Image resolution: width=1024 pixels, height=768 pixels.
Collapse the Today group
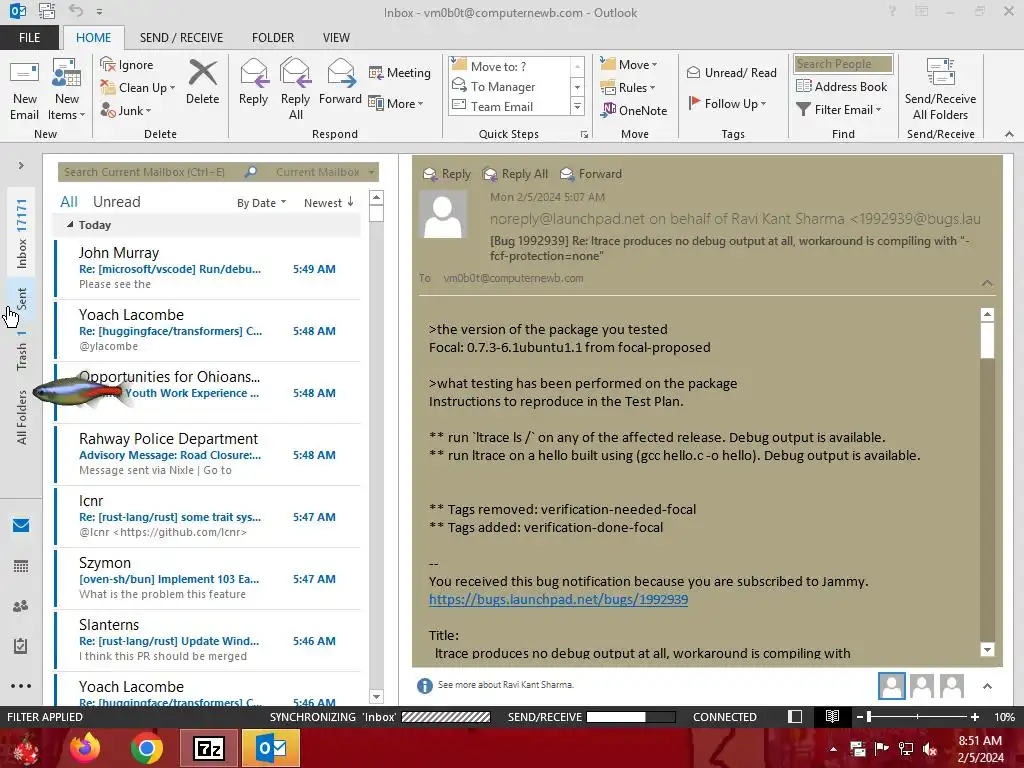pyautogui.click(x=70, y=225)
